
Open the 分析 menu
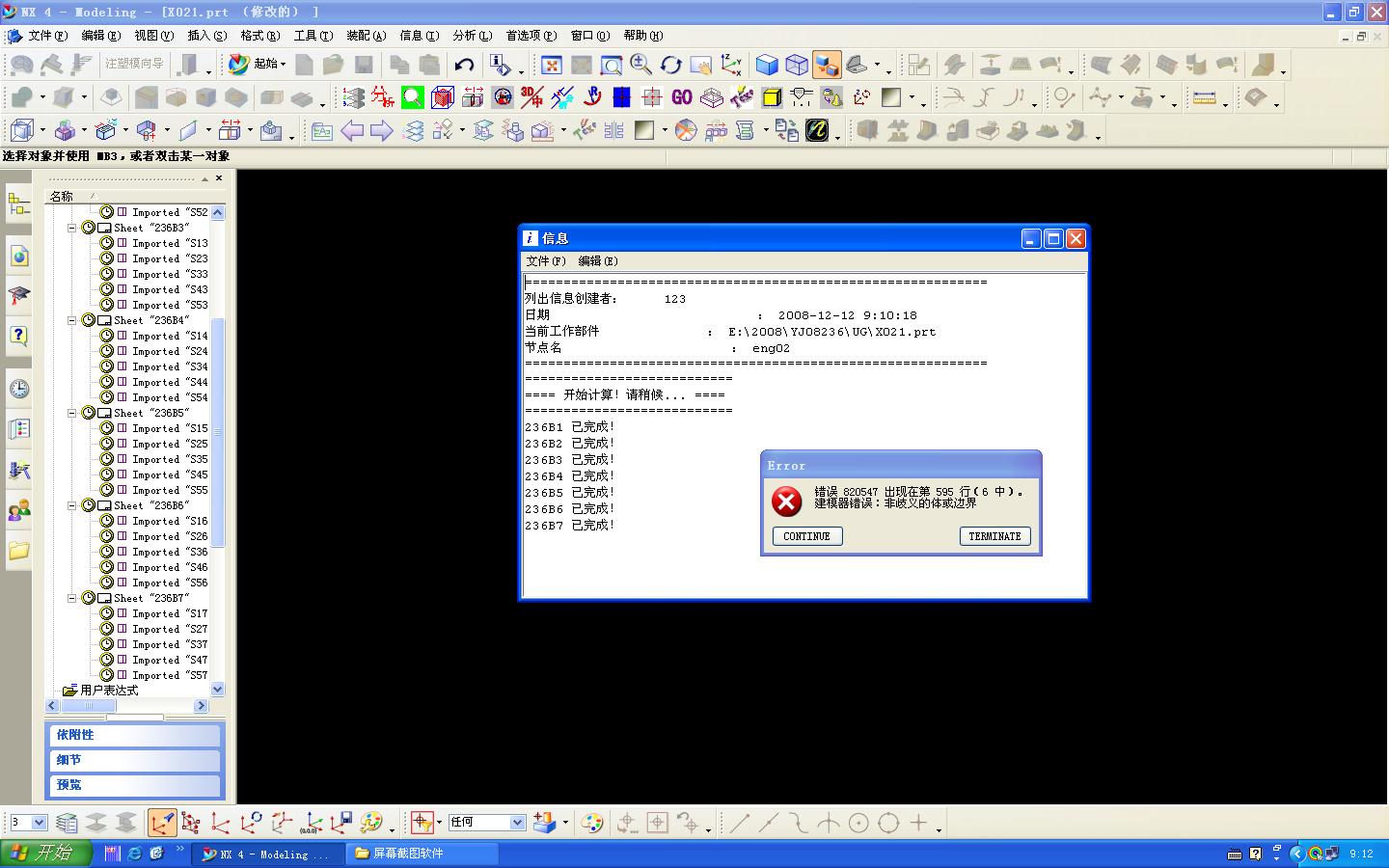pos(472,36)
